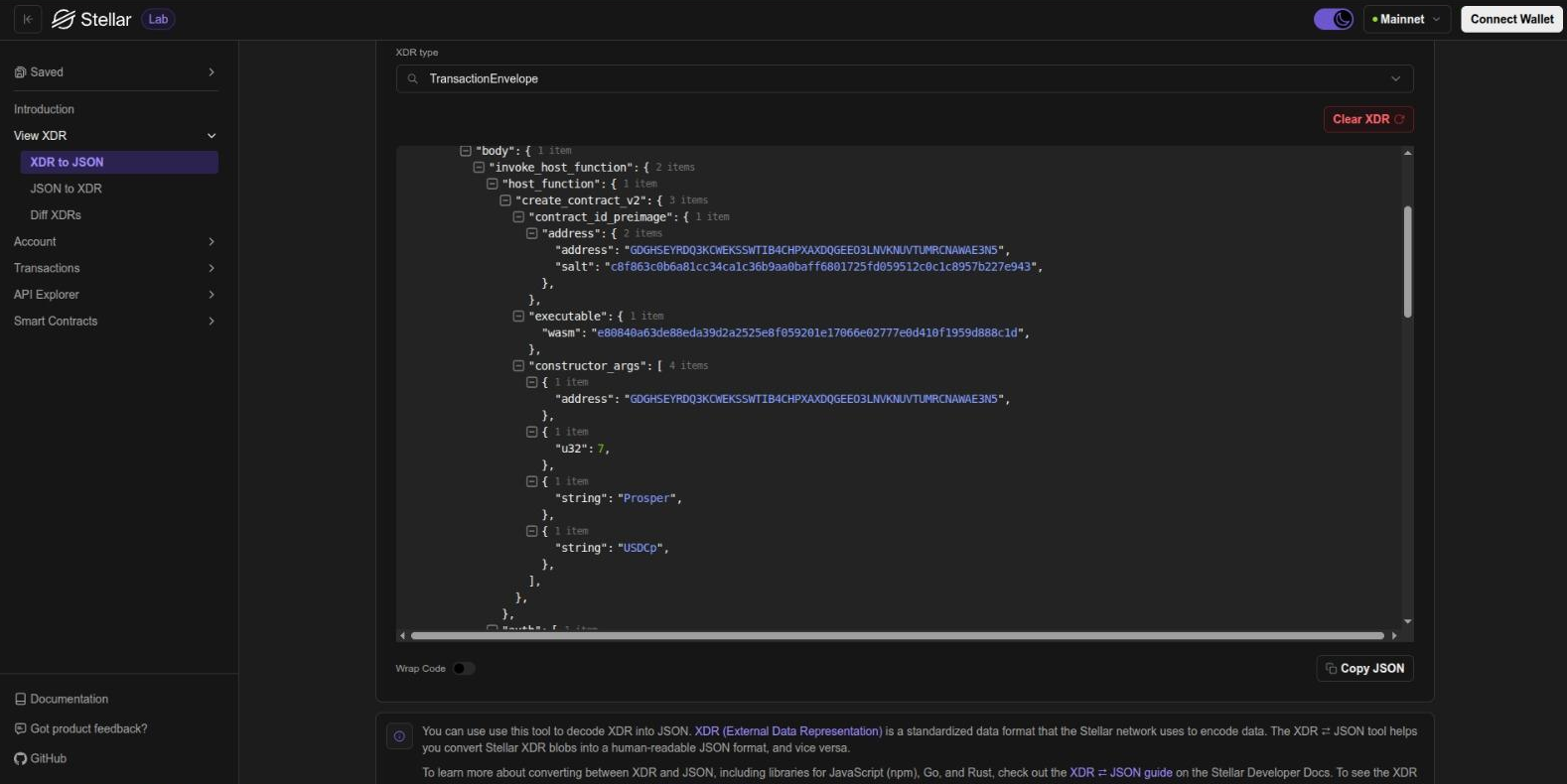This screenshot has height=784, width=1567.
Task: Open JSON to XDR in sidebar
Action: pos(67,189)
